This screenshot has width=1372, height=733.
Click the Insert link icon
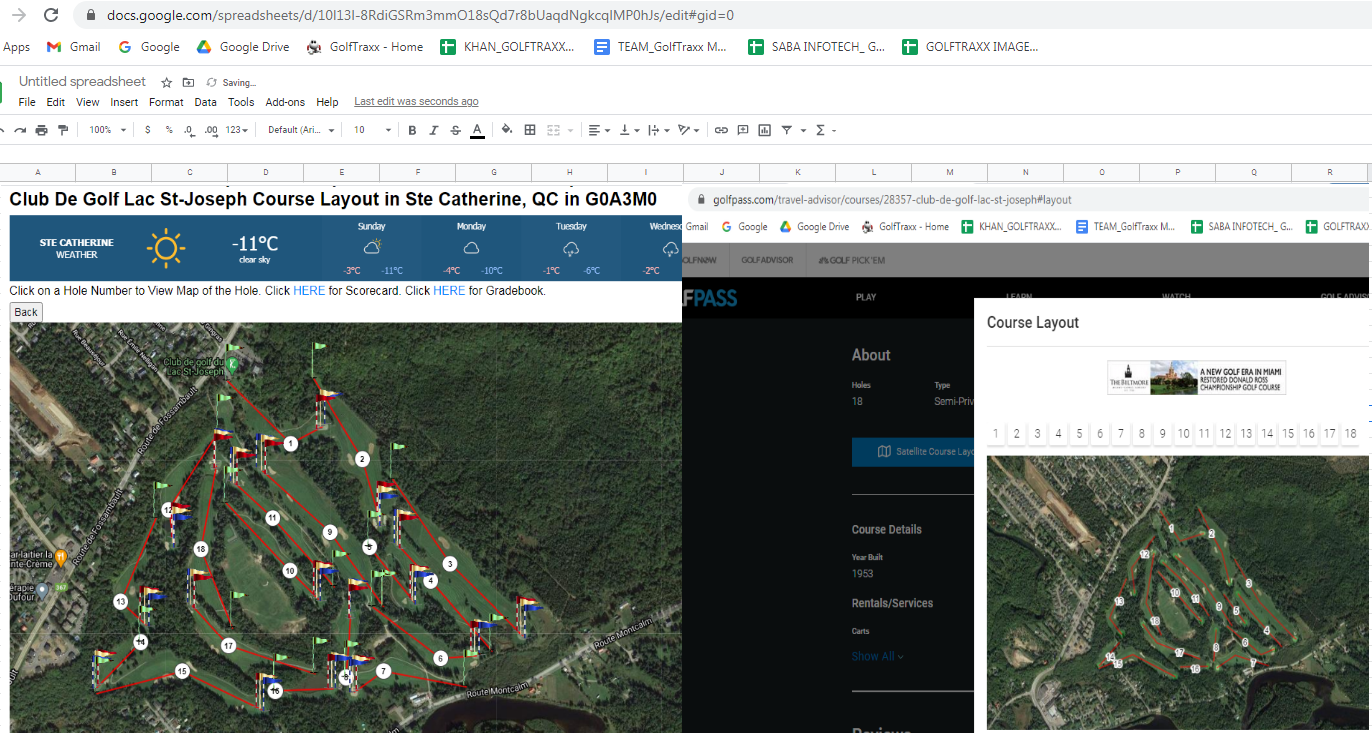pos(721,130)
